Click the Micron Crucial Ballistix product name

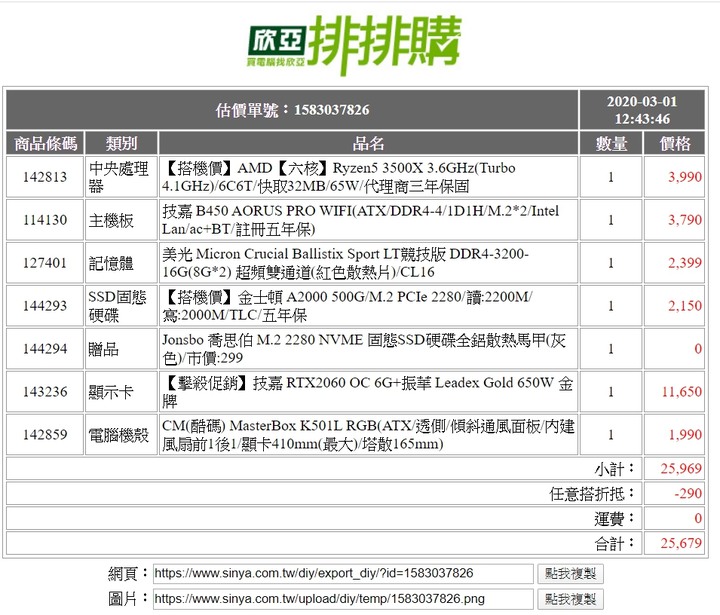coord(368,263)
